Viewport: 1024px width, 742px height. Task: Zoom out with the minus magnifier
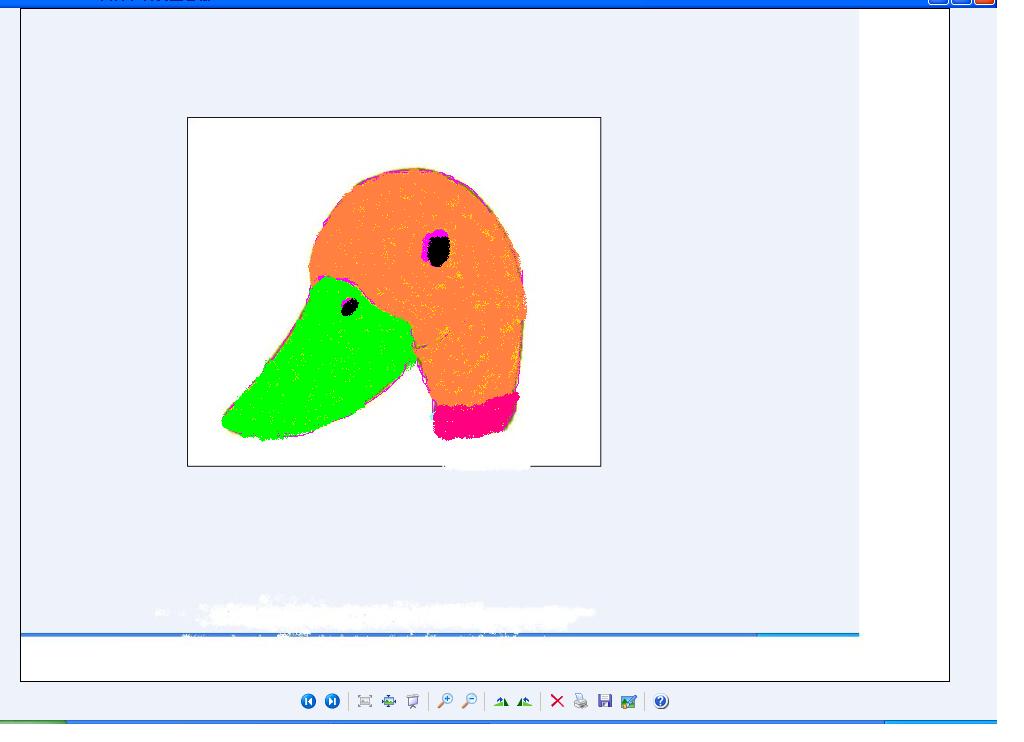(x=469, y=701)
